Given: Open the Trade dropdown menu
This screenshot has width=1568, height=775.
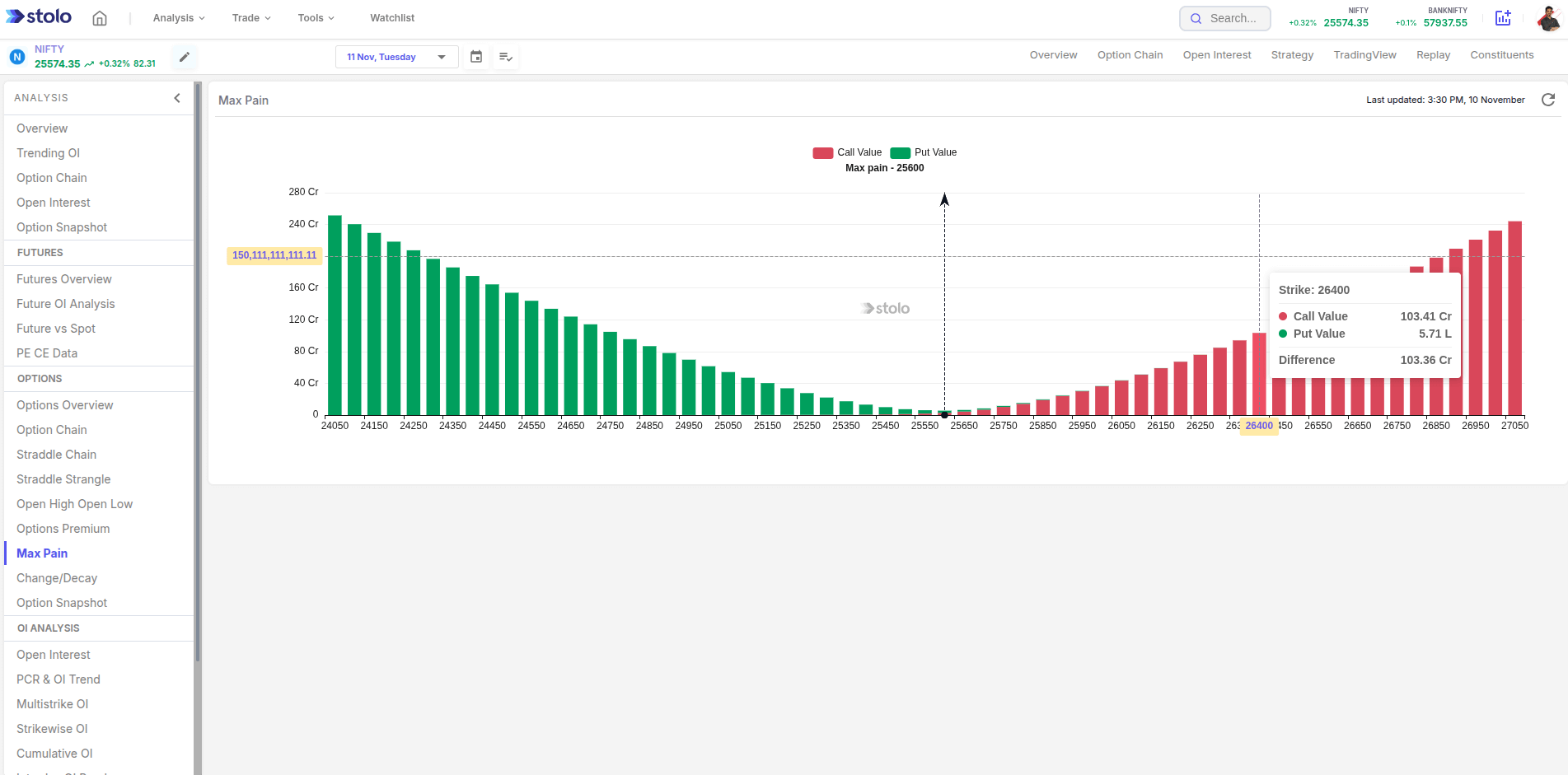Looking at the screenshot, I should pos(250,18).
